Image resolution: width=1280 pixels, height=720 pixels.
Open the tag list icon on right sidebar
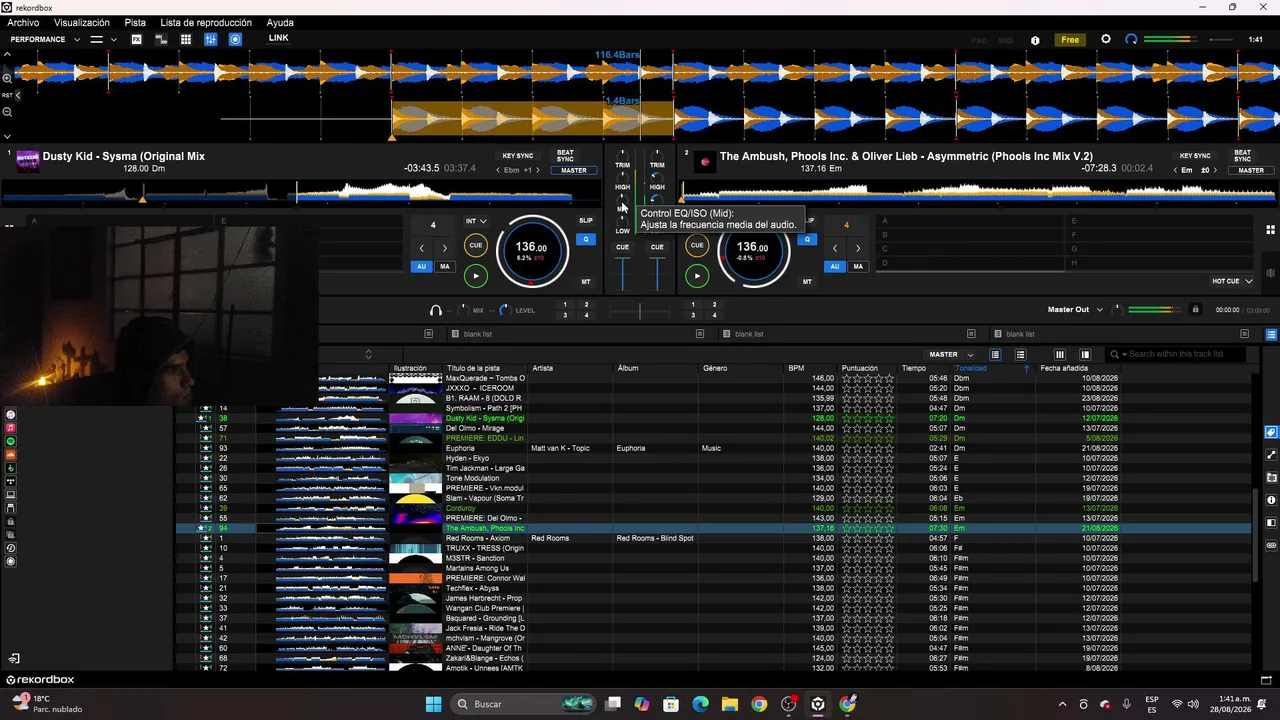1271,432
